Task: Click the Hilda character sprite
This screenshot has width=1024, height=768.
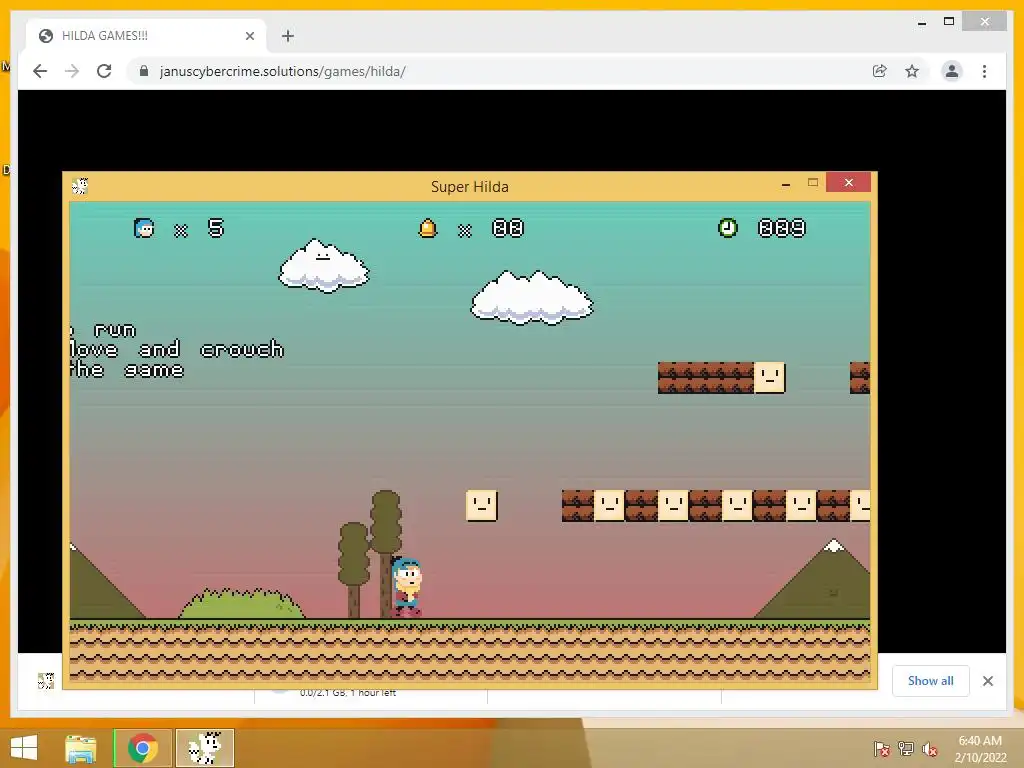Action: 406,586
